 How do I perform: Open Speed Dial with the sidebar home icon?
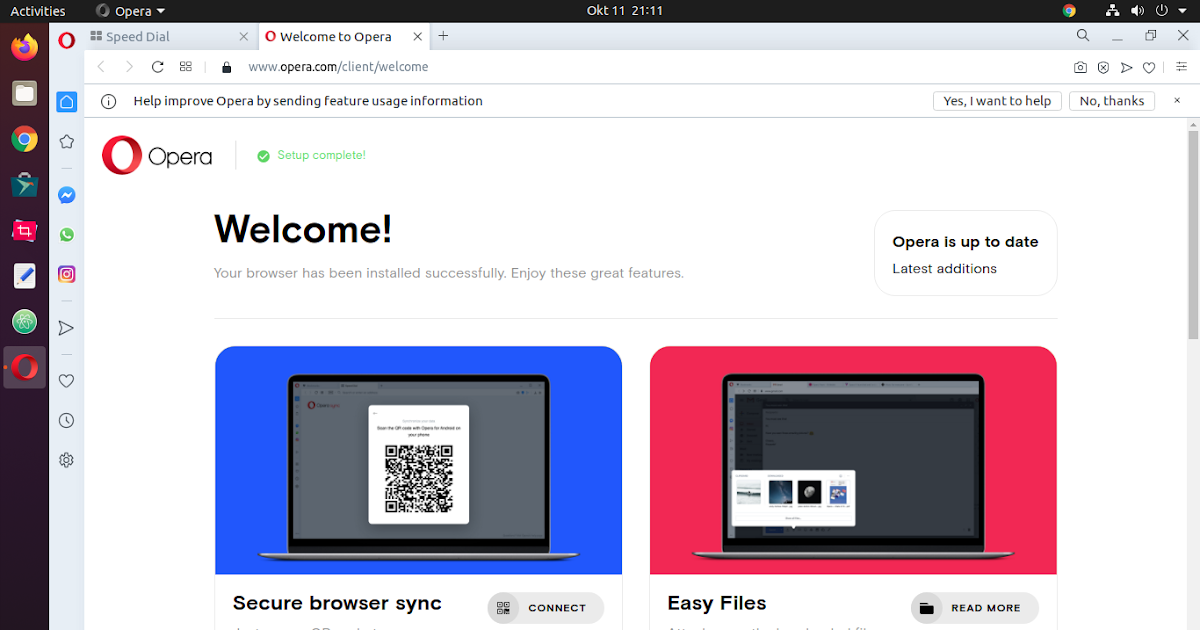click(x=66, y=101)
